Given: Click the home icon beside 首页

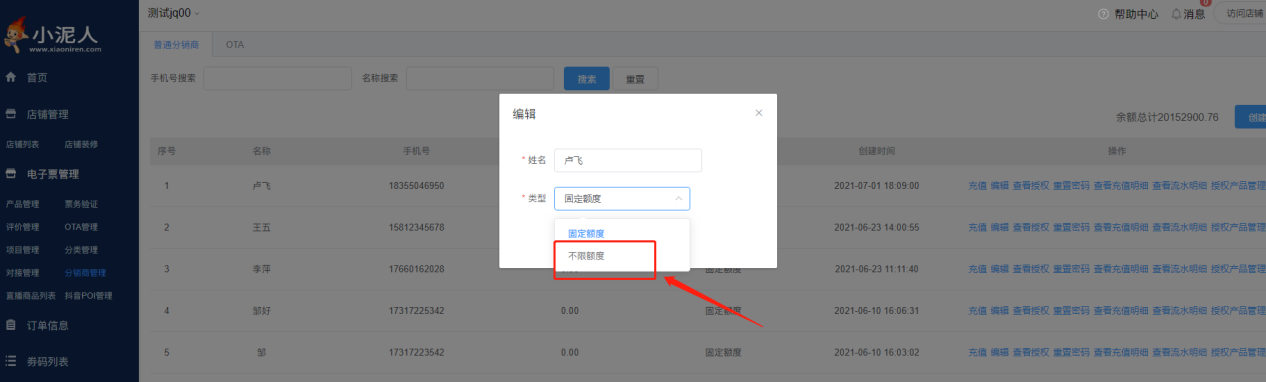Looking at the screenshot, I should [11, 77].
